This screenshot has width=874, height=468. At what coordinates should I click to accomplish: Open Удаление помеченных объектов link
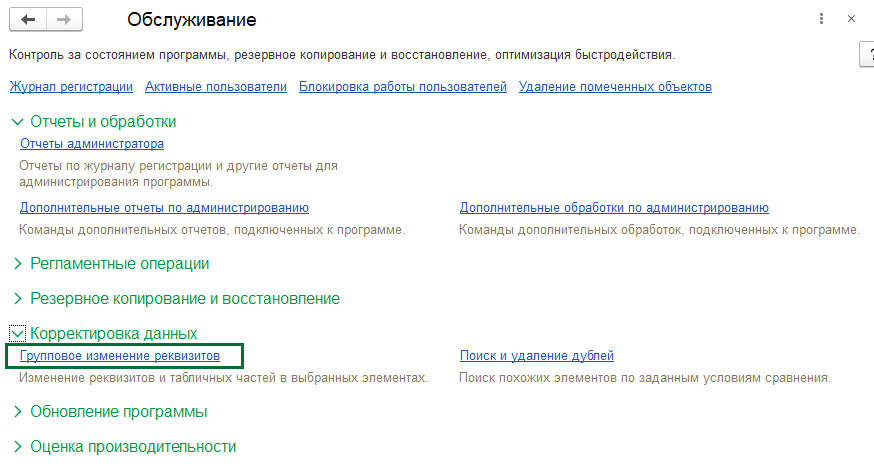(x=615, y=87)
